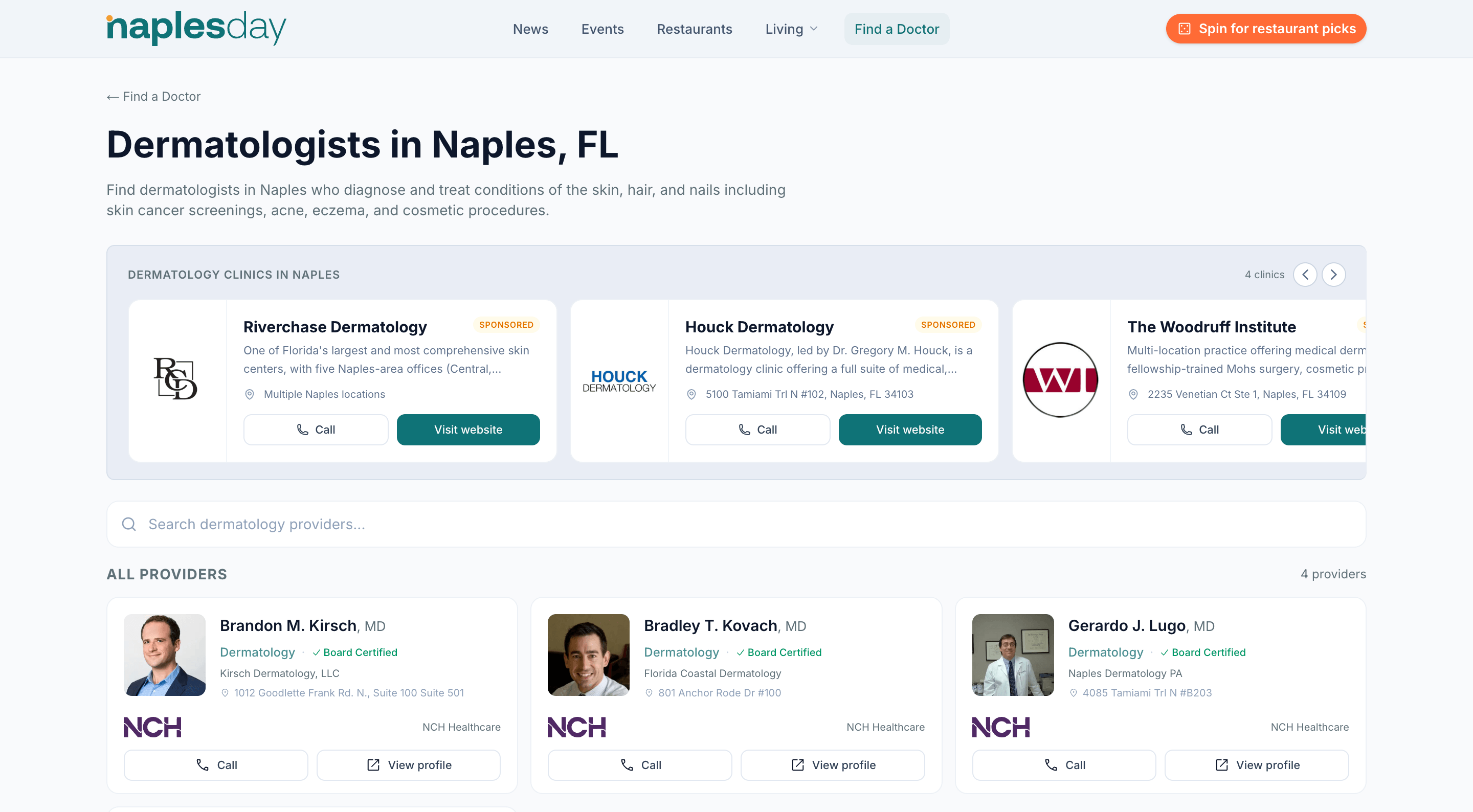Call Riverchase Dermatology

click(316, 430)
